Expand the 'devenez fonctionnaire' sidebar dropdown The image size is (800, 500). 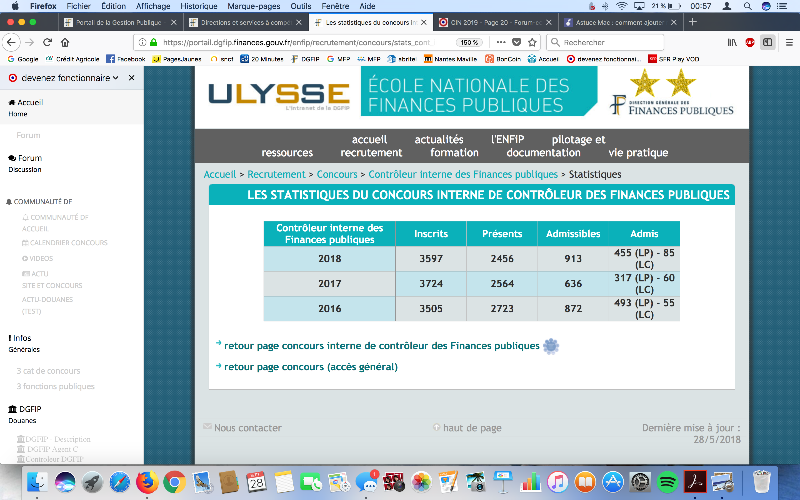point(116,77)
